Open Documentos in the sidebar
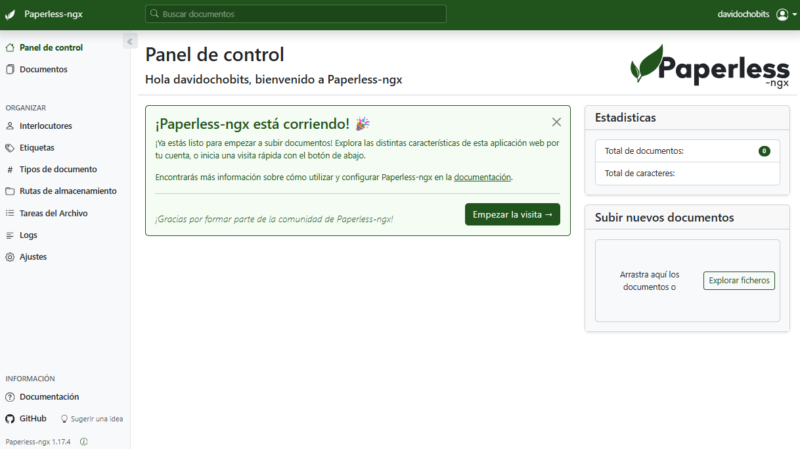 click(x=43, y=70)
